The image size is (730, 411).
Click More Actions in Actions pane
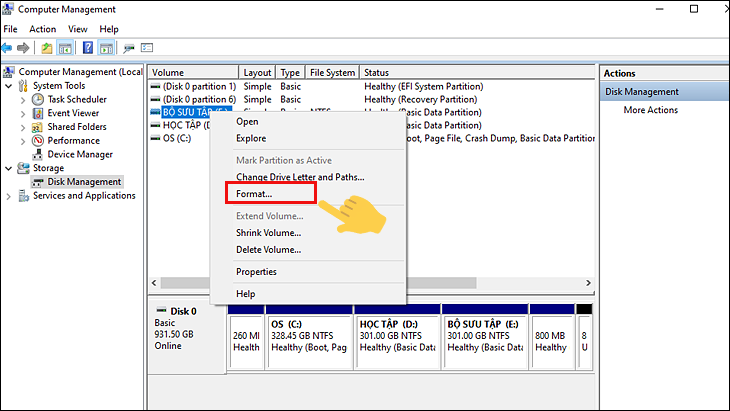[x=650, y=110]
